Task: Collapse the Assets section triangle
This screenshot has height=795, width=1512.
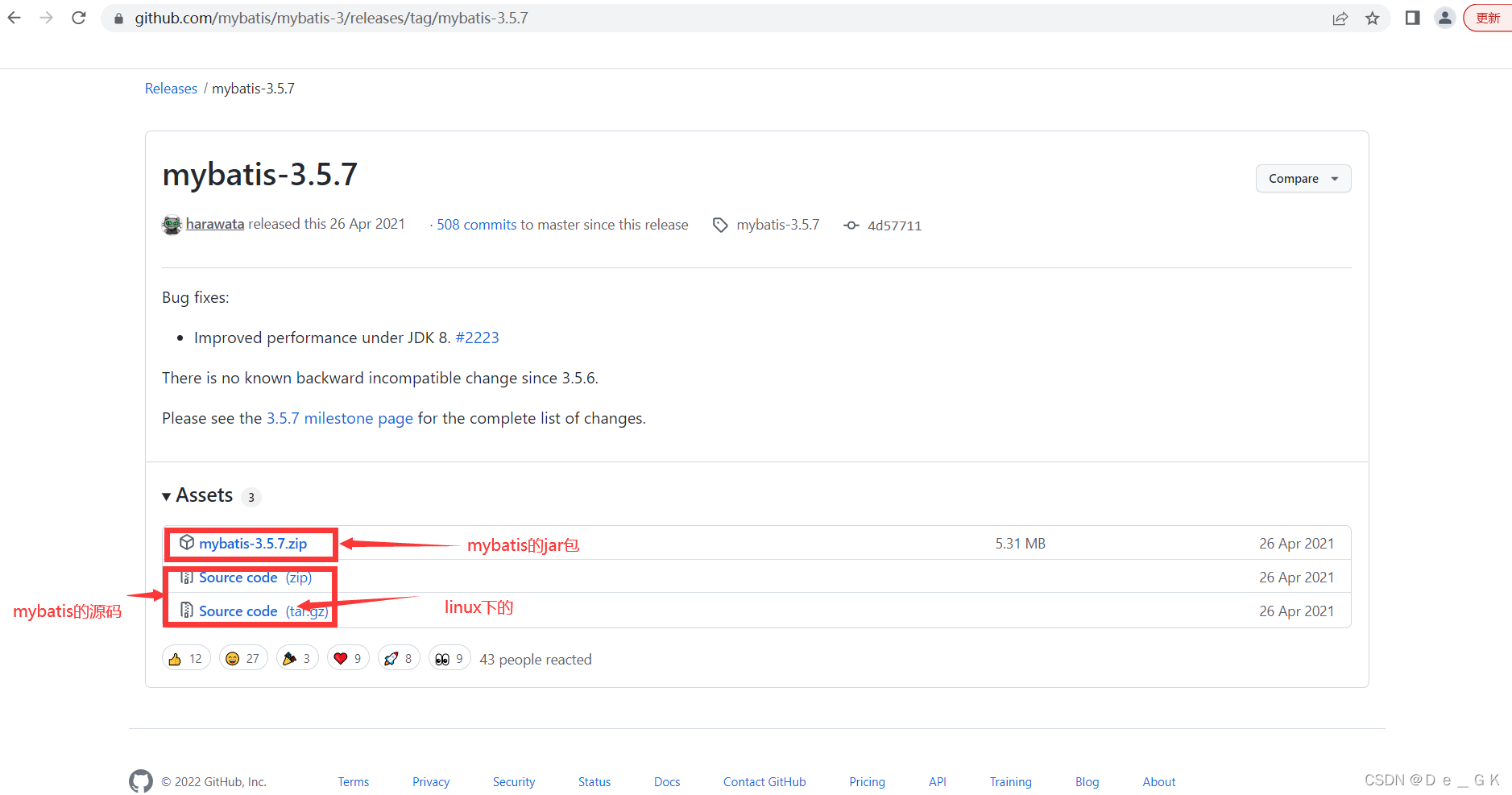Action: (x=166, y=496)
